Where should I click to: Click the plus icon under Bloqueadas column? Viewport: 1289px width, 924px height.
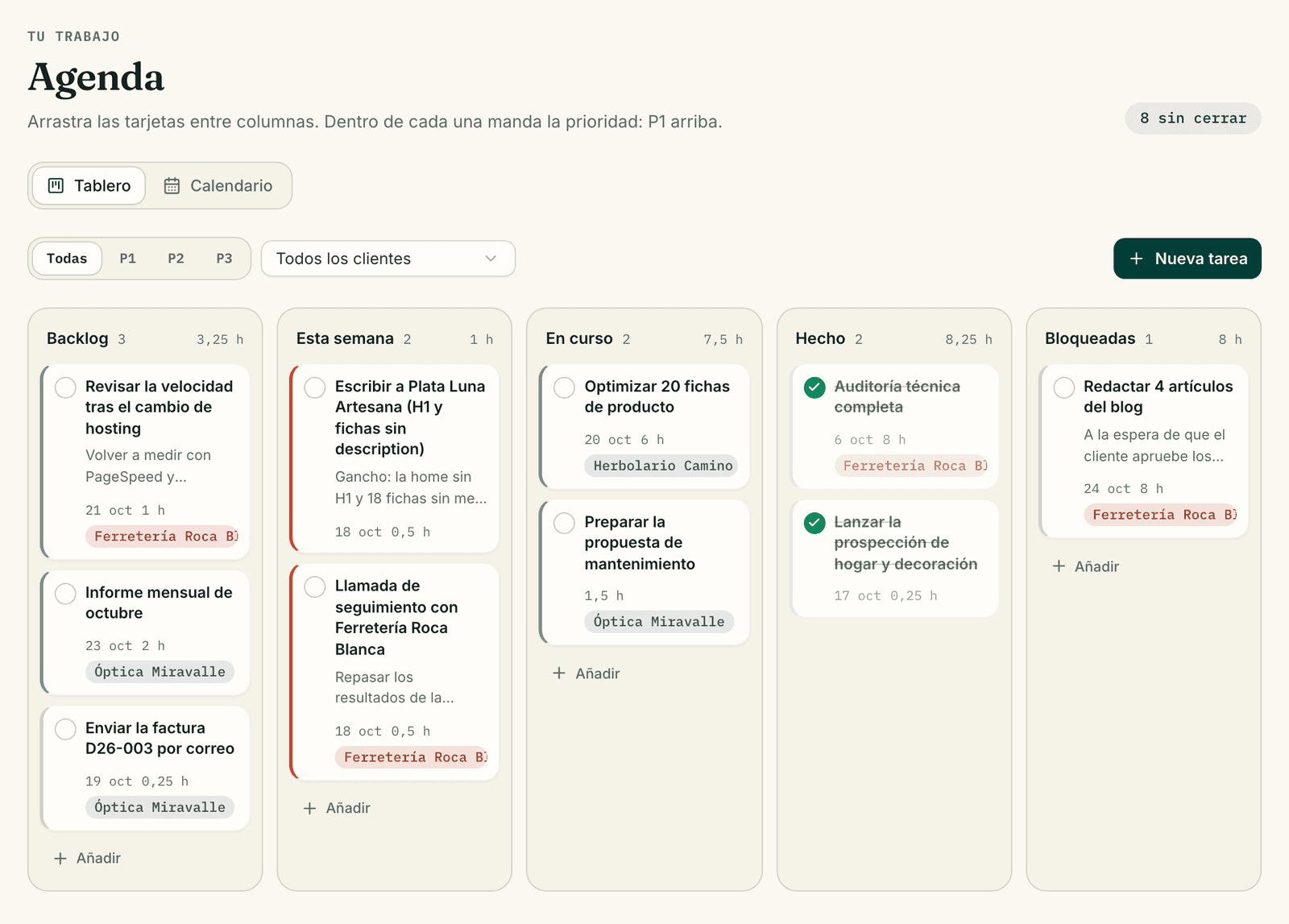1059,566
